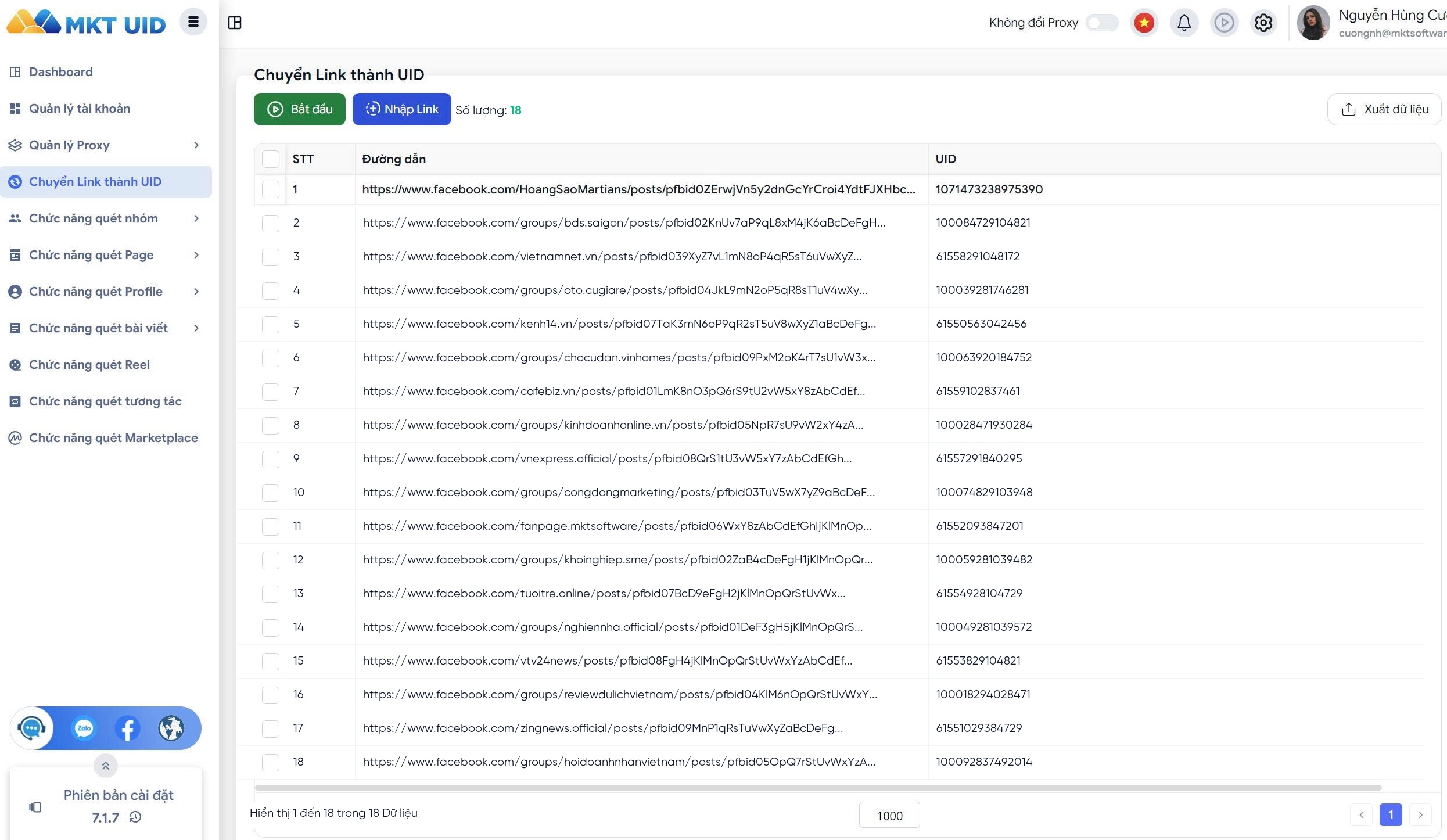Click the notification bell icon
This screenshot has height=840, width=1447.
1184,23
